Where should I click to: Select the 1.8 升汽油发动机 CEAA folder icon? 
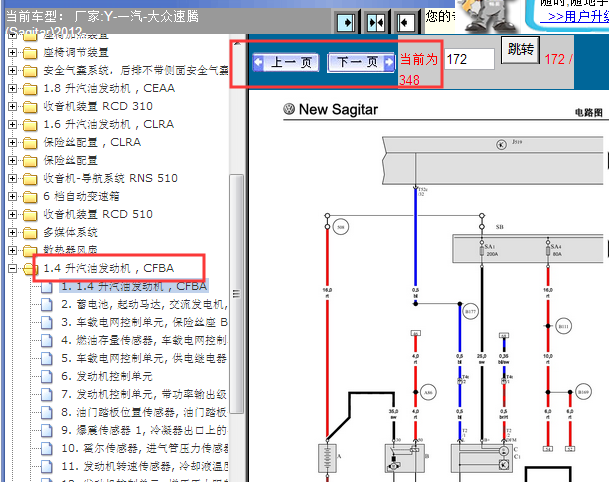click(30, 89)
